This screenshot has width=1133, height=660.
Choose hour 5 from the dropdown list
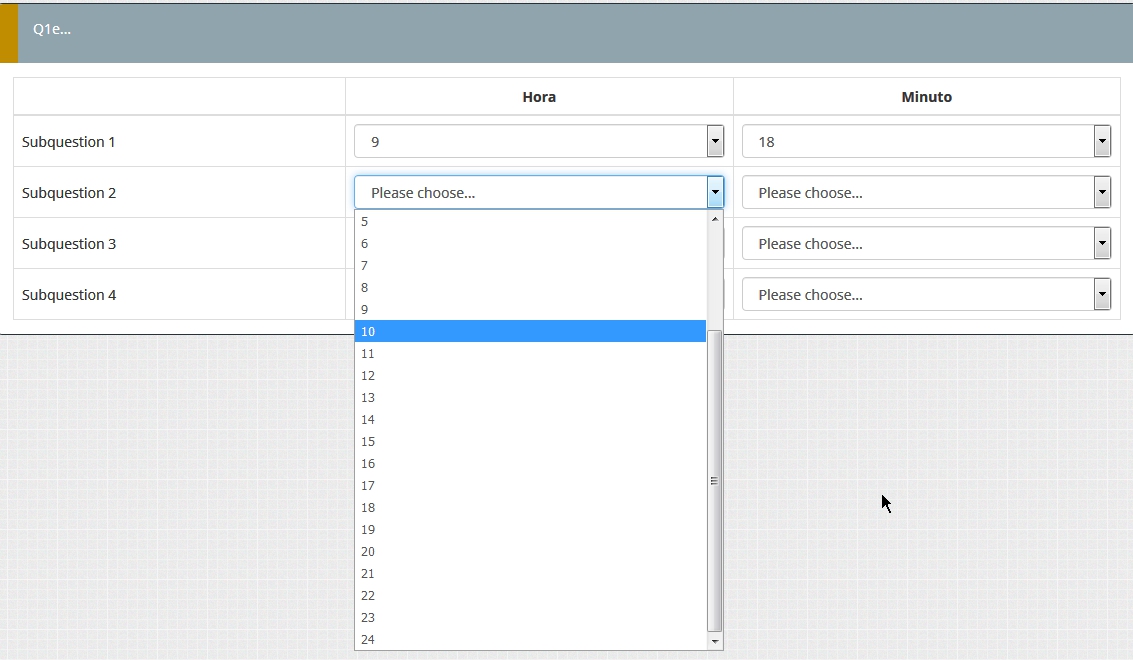point(530,222)
